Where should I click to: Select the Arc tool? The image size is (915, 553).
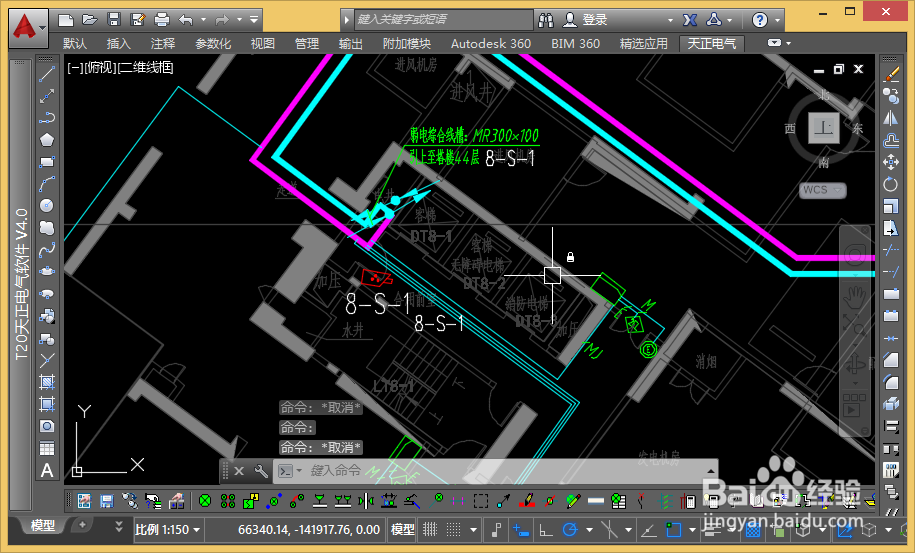[47, 184]
